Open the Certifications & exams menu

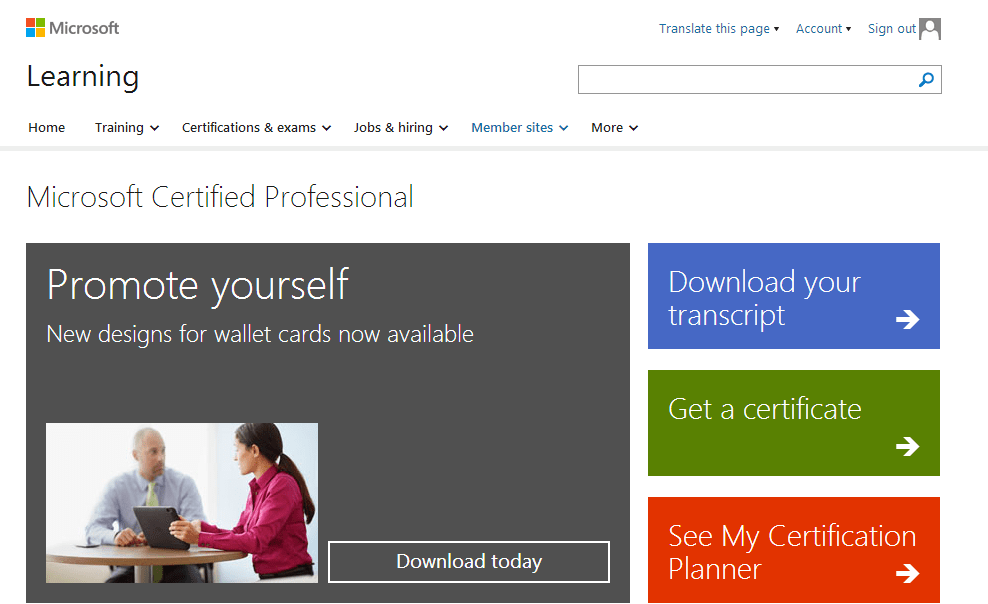(256, 128)
